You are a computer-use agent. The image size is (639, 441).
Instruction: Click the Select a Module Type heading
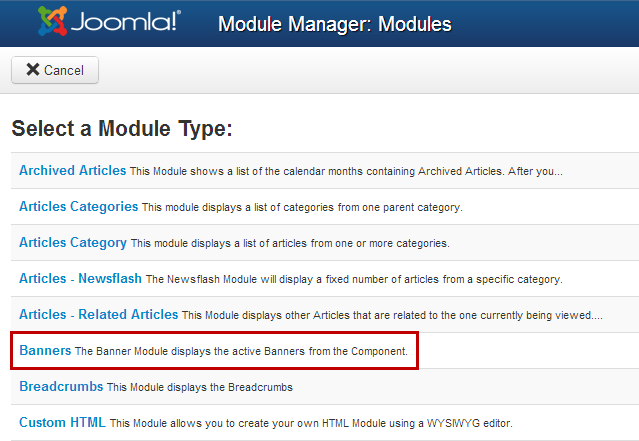coord(122,129)
